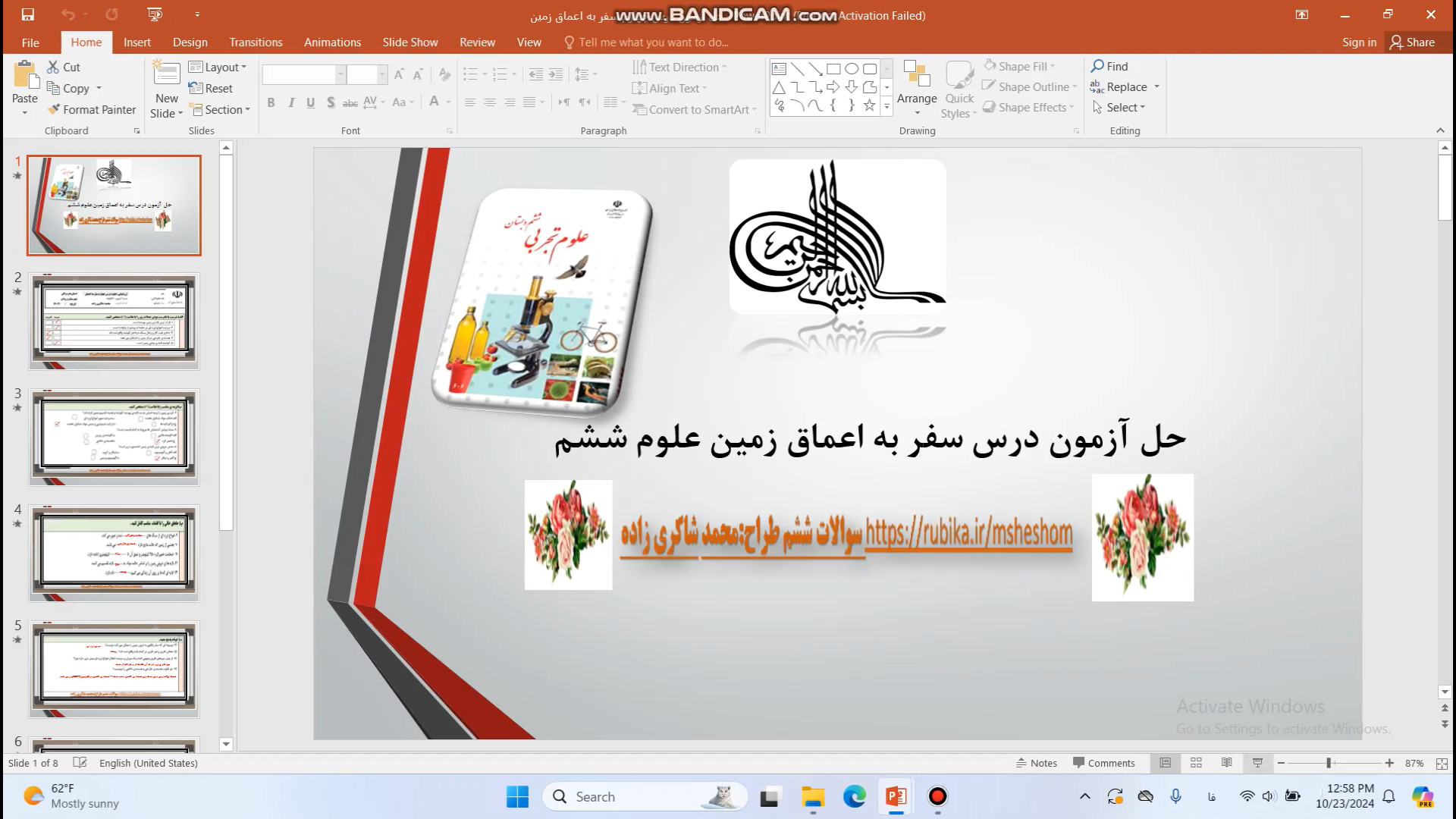
Task: Fit slide to current window
Action: [1442, 764]
